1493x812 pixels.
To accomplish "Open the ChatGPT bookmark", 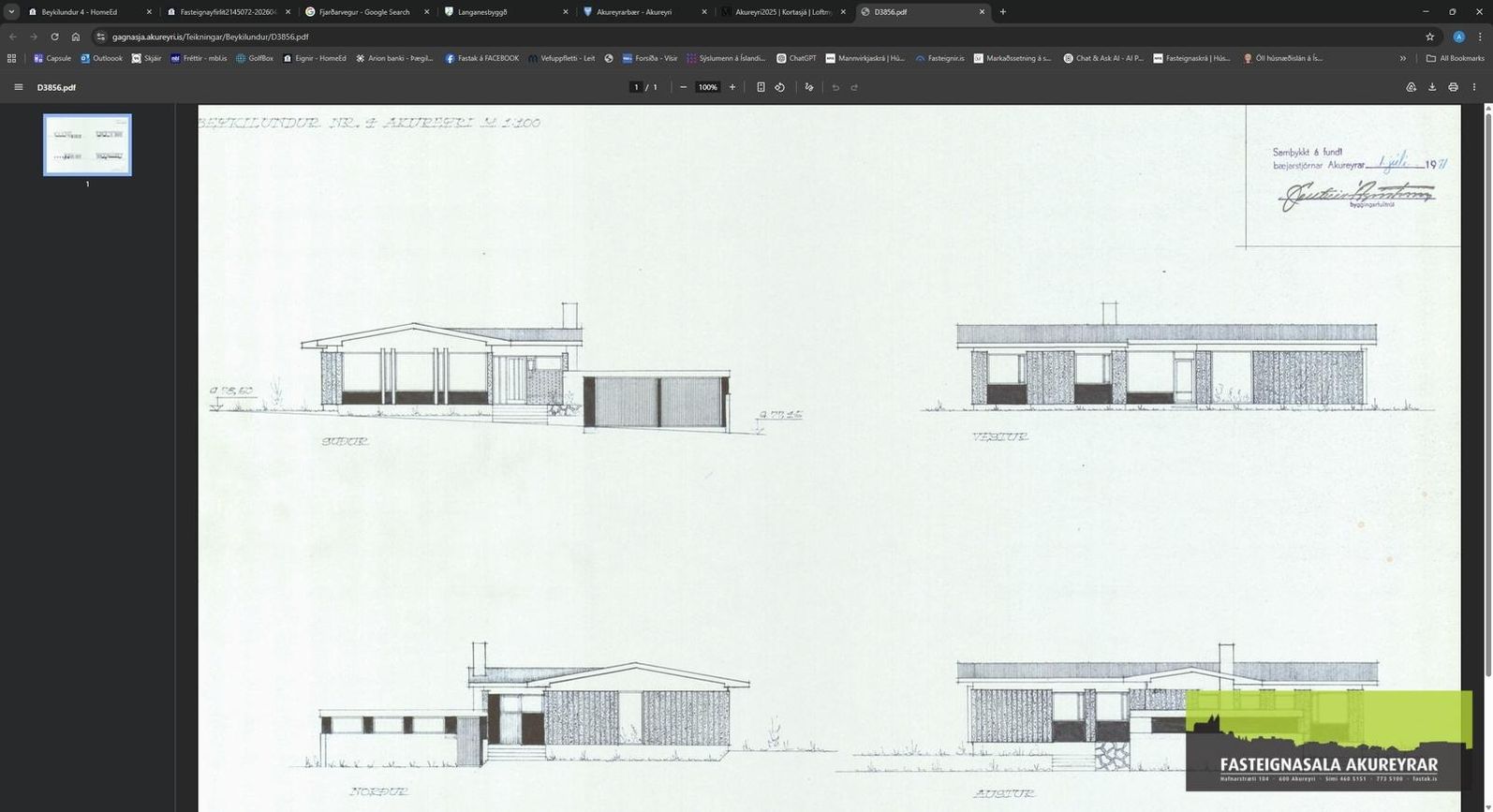I will 796,58.
